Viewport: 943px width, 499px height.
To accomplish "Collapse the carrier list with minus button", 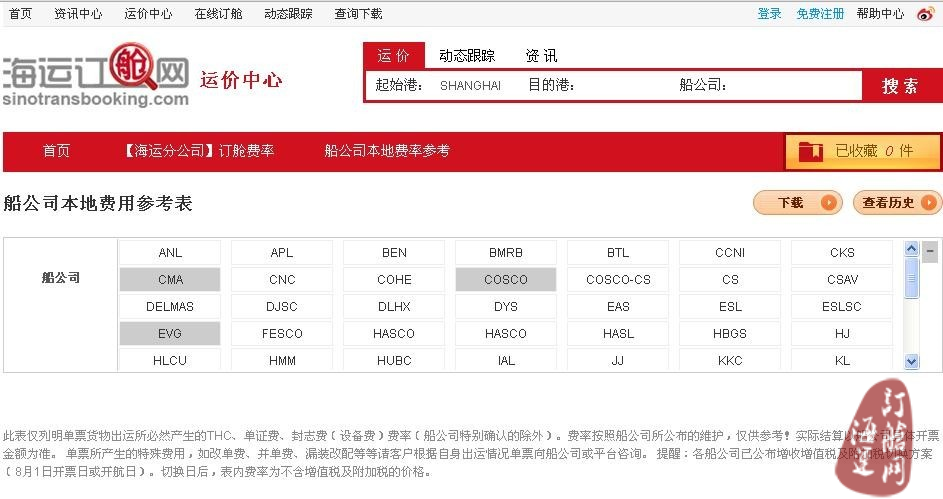I will coord(930,251).
